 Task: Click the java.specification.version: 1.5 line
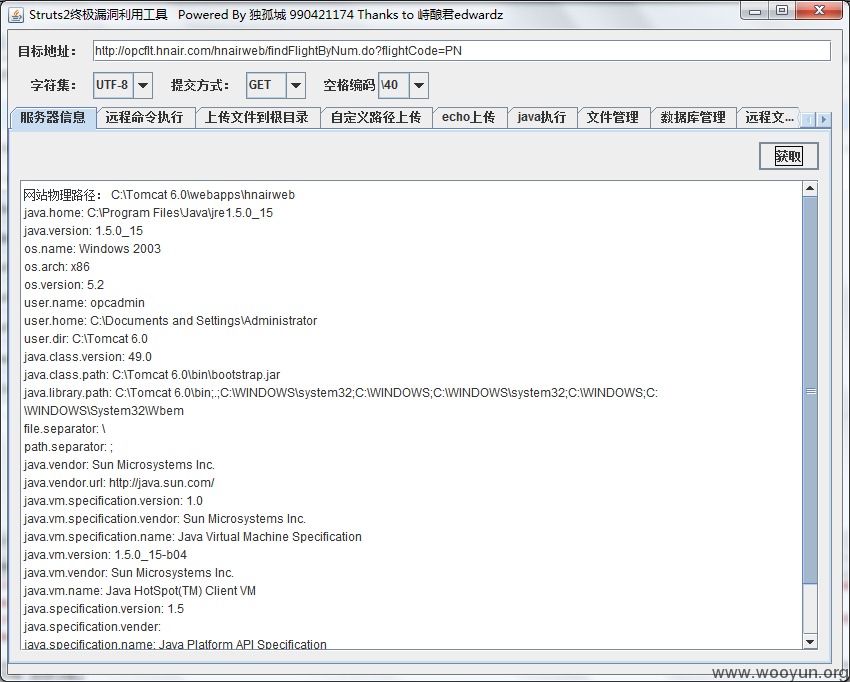[x=104, y=608]
